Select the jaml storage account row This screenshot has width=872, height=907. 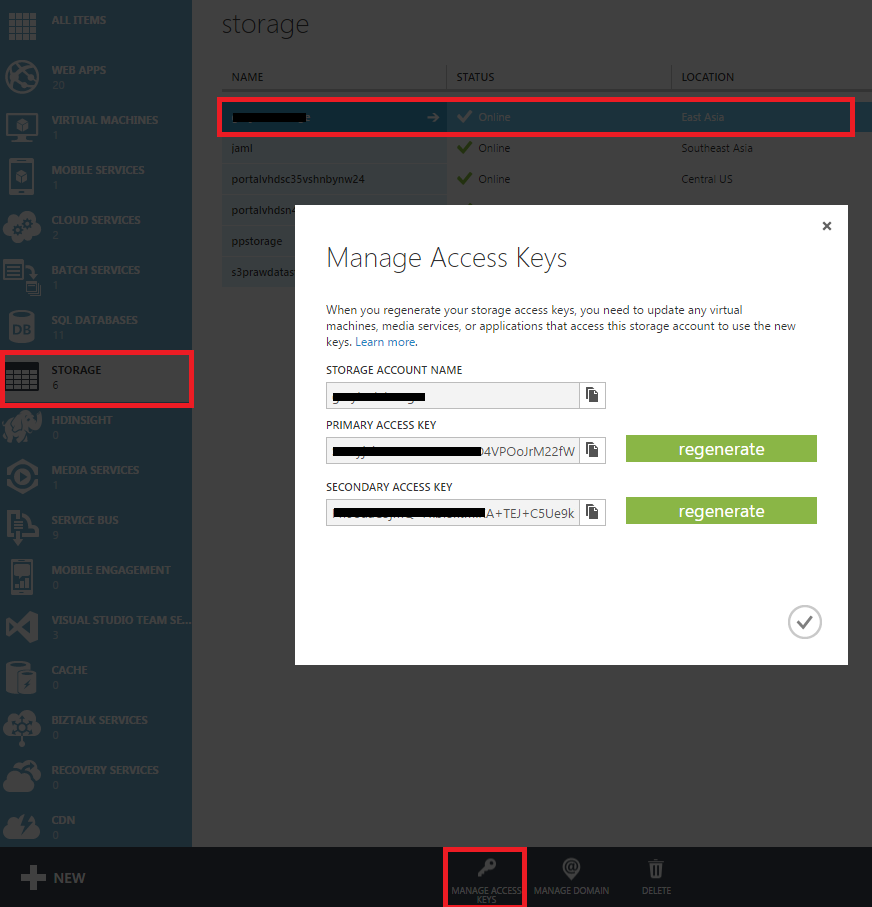240,148
